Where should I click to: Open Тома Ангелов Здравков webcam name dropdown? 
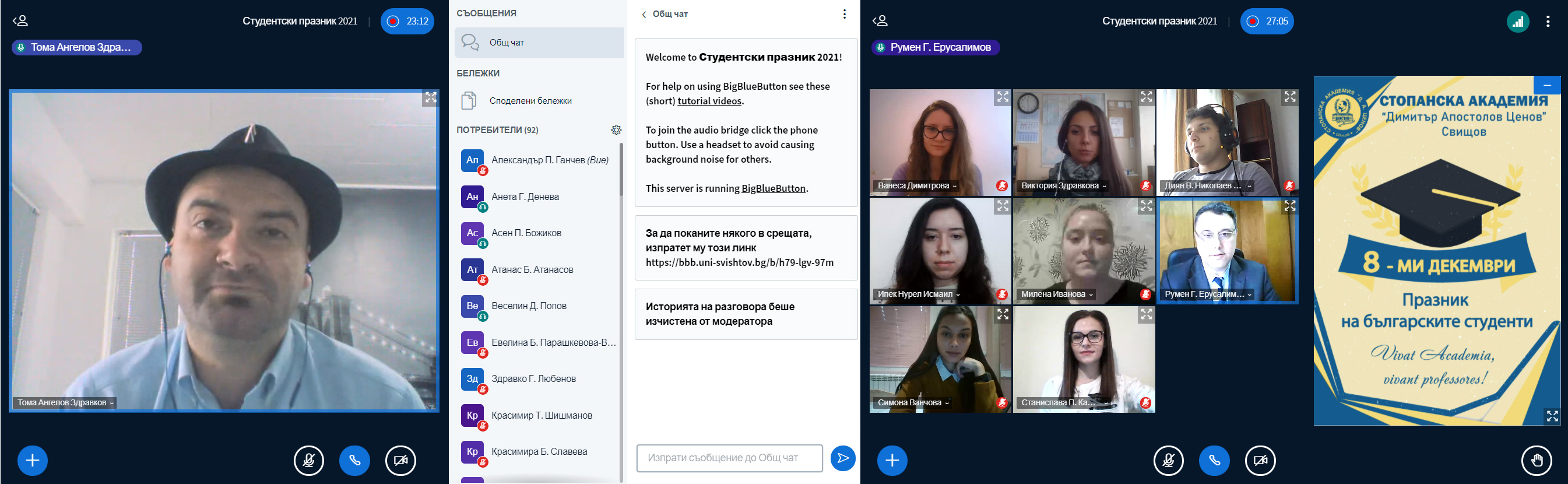66,402
